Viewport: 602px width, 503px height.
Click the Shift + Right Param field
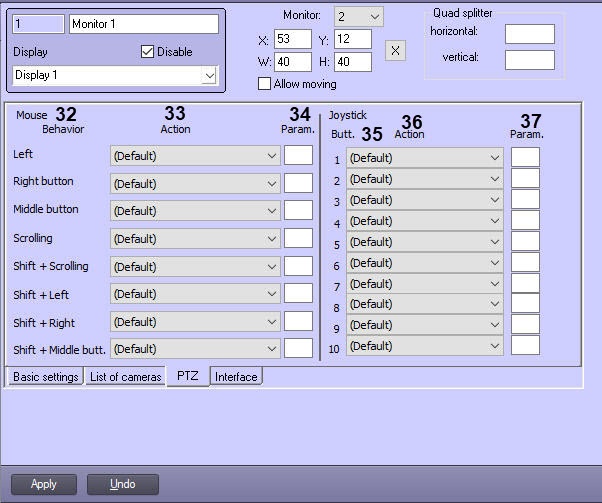tap(298, 321)
